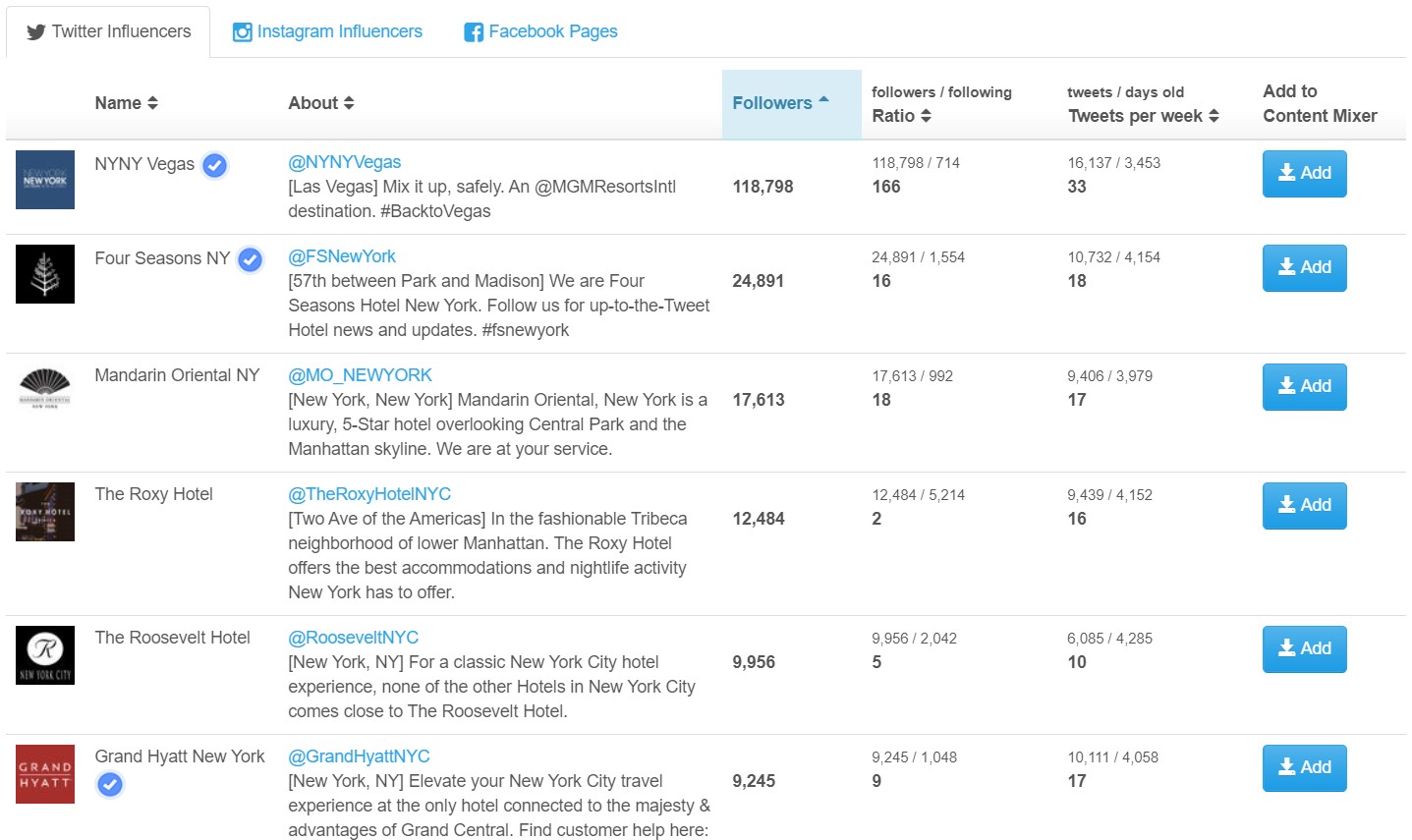Add Grand Hyatt New York to Content Mixer
Image resolution: width=1412 pixels, height=840 pixels.
[1304, 768]
